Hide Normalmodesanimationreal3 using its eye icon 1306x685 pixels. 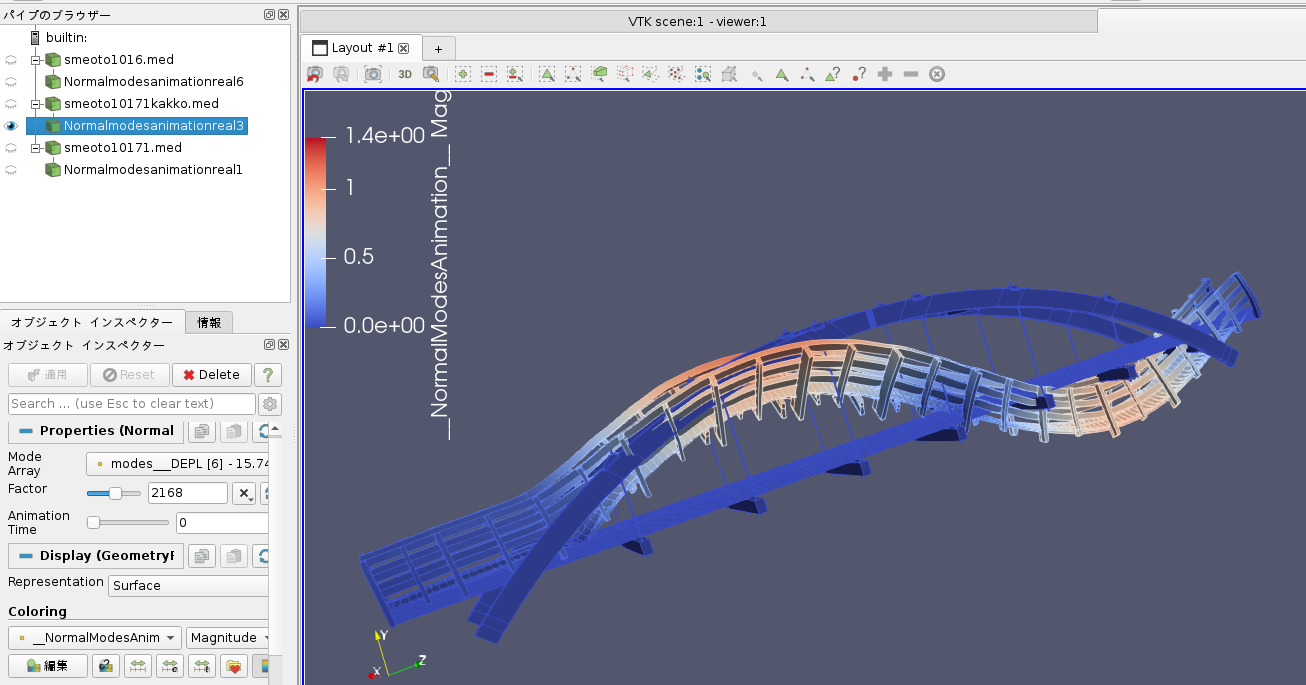point(11,126)
